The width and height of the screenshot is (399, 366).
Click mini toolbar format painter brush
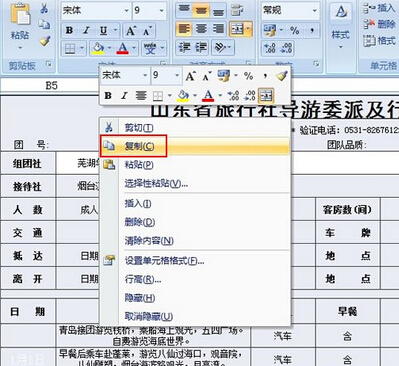tap(282, 76)
